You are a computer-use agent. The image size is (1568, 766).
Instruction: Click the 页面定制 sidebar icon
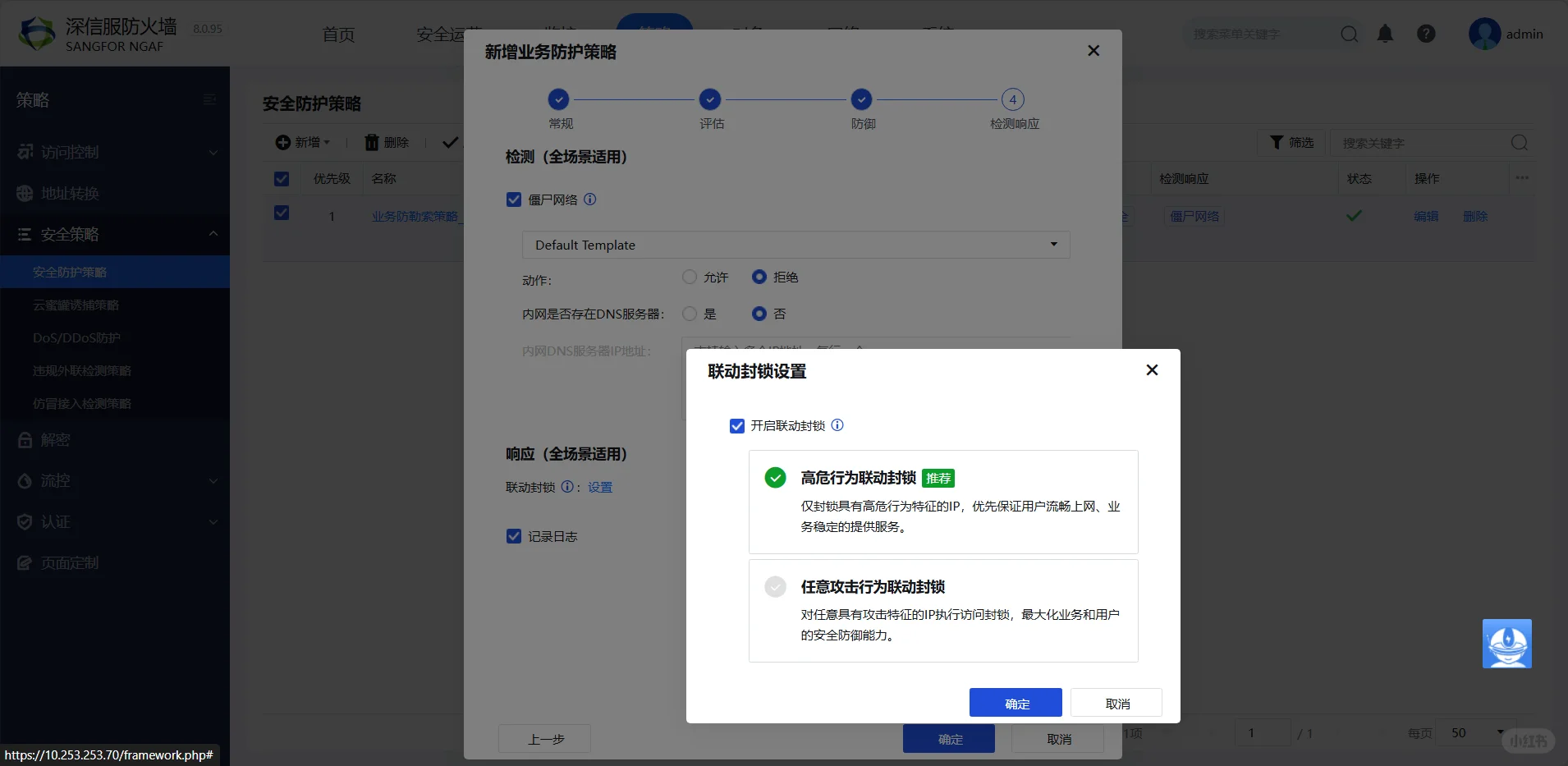point(25,562)
